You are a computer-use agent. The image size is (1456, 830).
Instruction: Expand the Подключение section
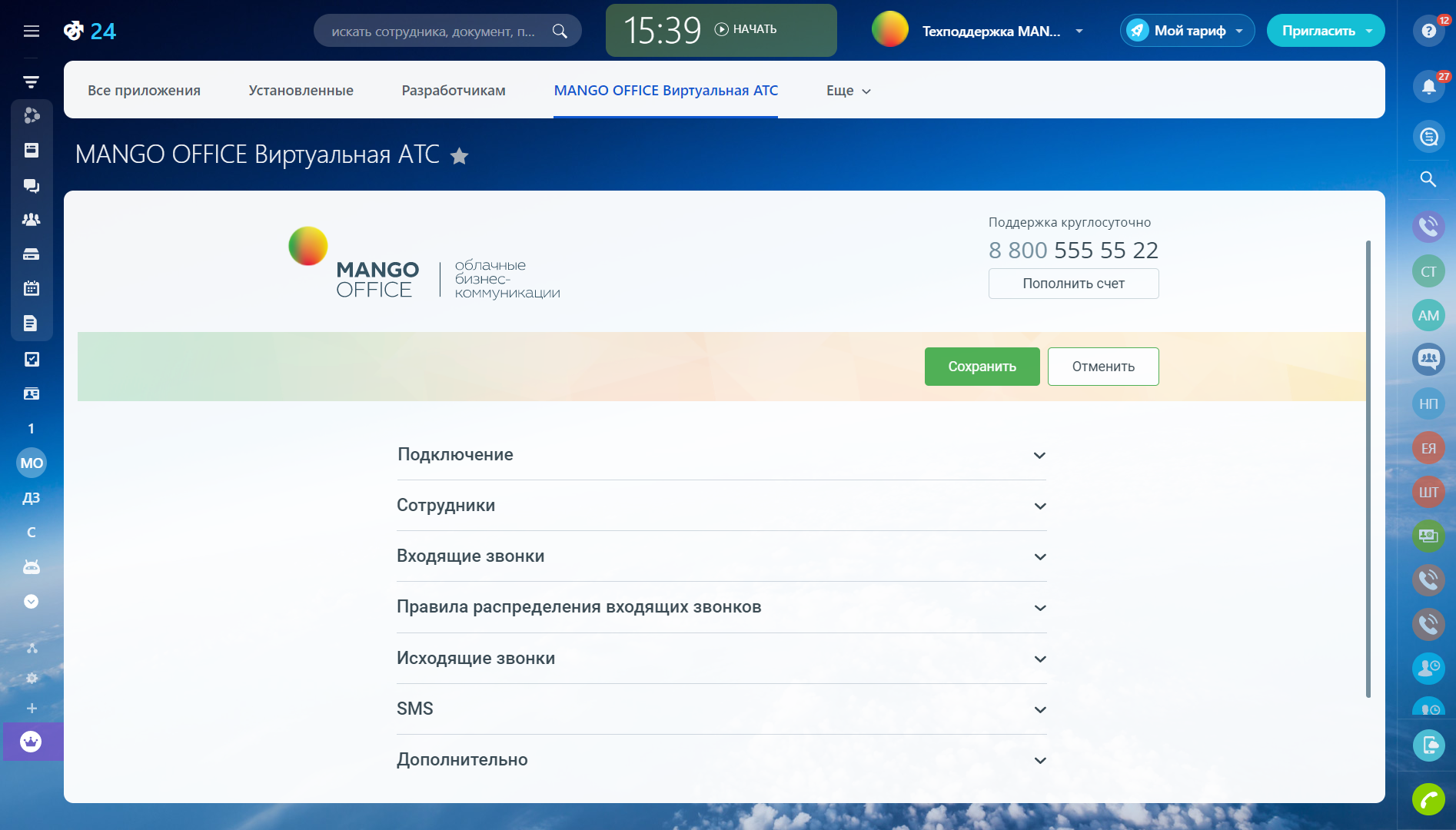721,455
